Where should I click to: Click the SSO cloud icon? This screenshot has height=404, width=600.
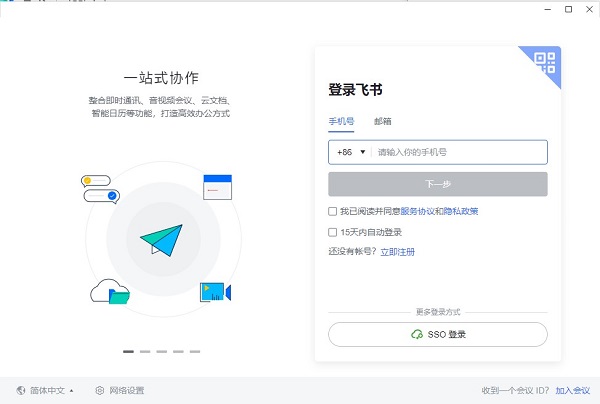(x=417, y=334)
